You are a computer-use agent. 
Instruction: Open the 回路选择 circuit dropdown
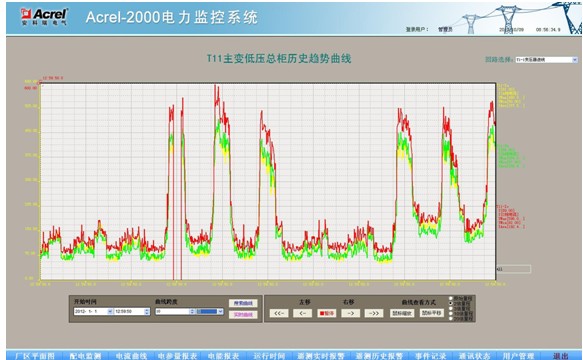coord(546,60)
